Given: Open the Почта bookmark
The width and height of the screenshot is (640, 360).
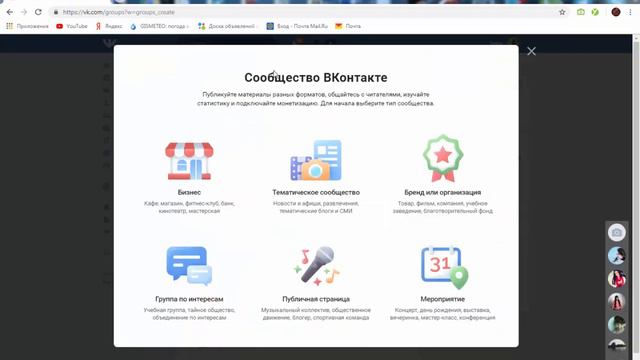Looking at the screenshot, I should tap(348, 26).
